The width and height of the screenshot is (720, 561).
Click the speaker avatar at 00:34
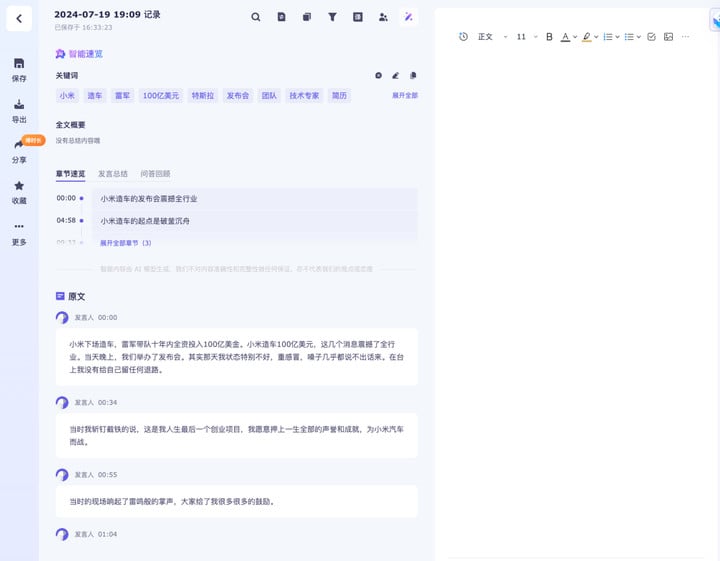click(x=62, y=403)
